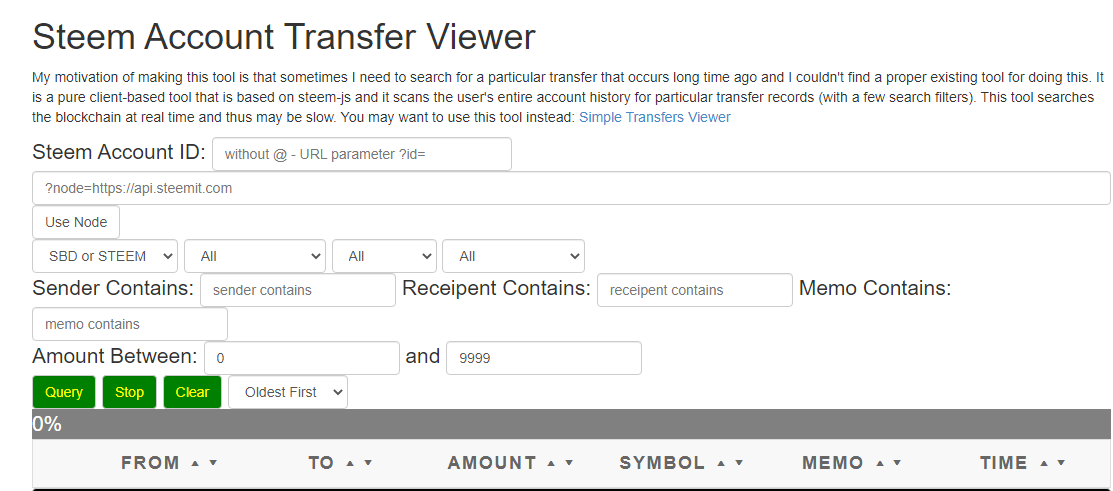Click the Steem Account ID label

pos(119,152)
